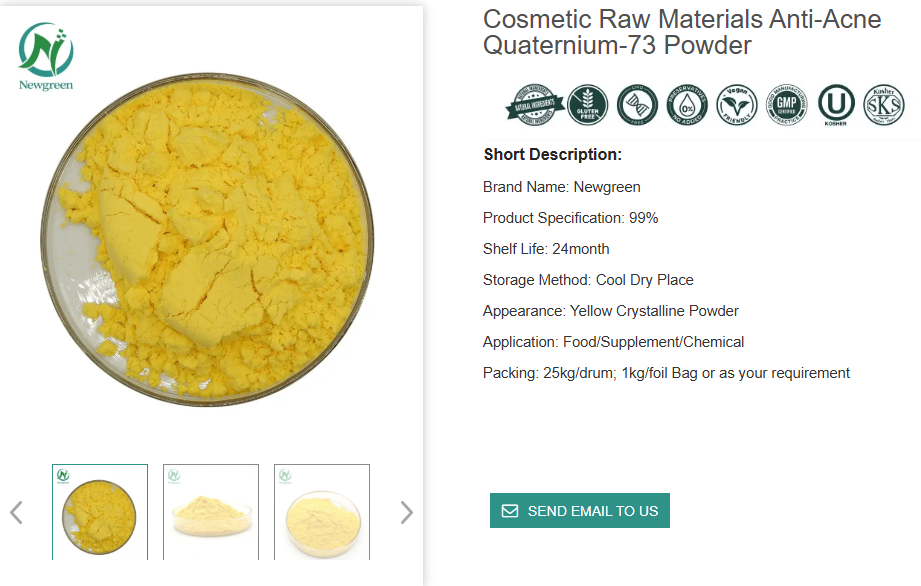Click the U Kosher certification badge
Viewport: 921px width, 586px height.
tap(836, 105)
